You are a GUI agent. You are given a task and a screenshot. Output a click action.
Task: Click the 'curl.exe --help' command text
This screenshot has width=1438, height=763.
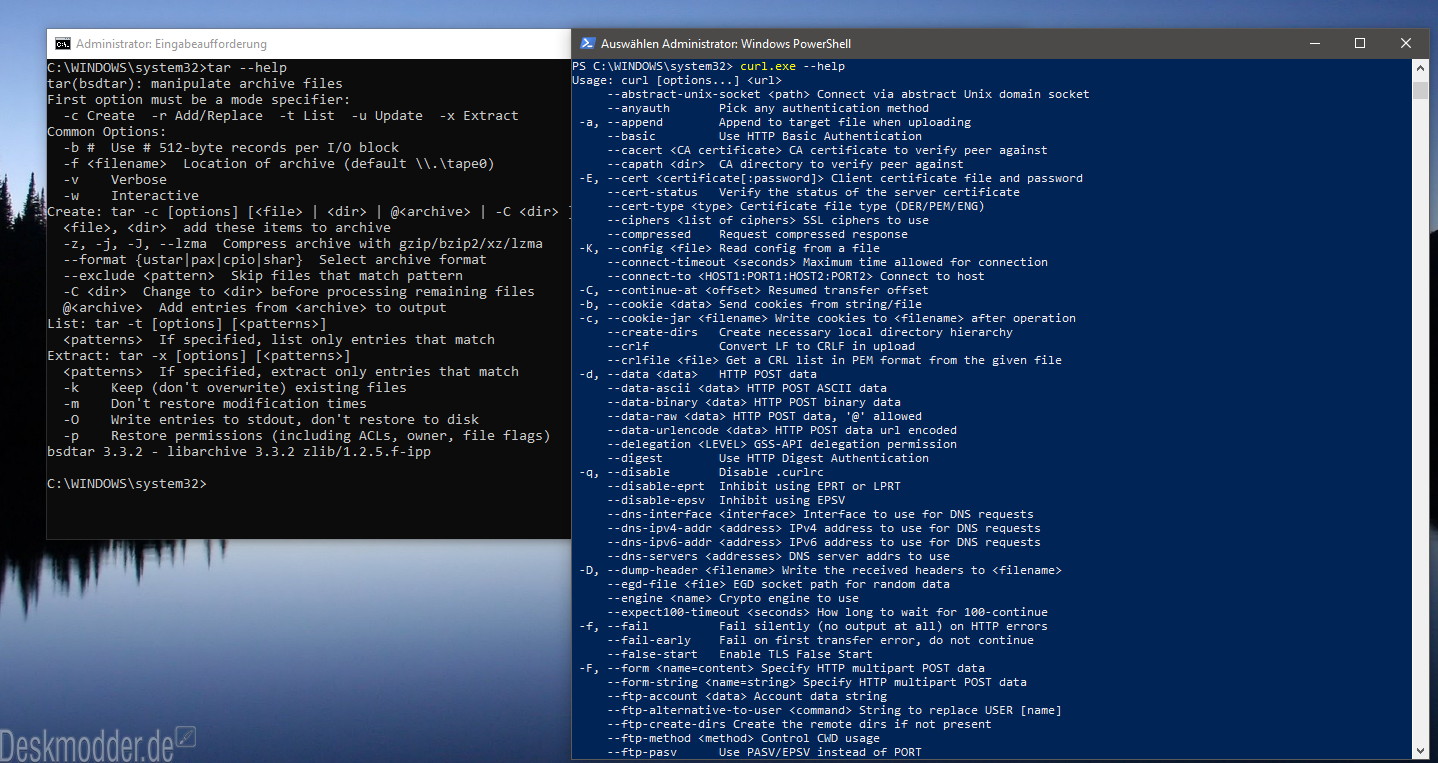click(x=792, y=66)
